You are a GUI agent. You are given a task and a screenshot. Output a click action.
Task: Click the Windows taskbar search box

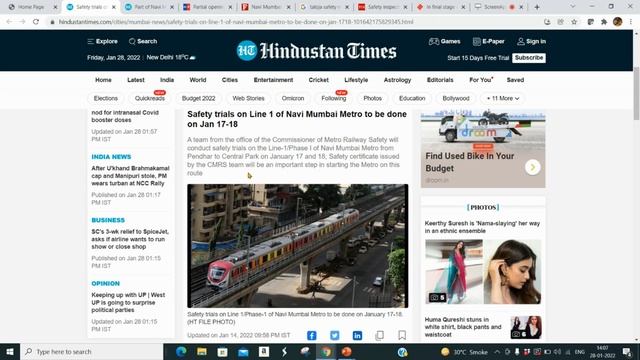click(91, 351)
